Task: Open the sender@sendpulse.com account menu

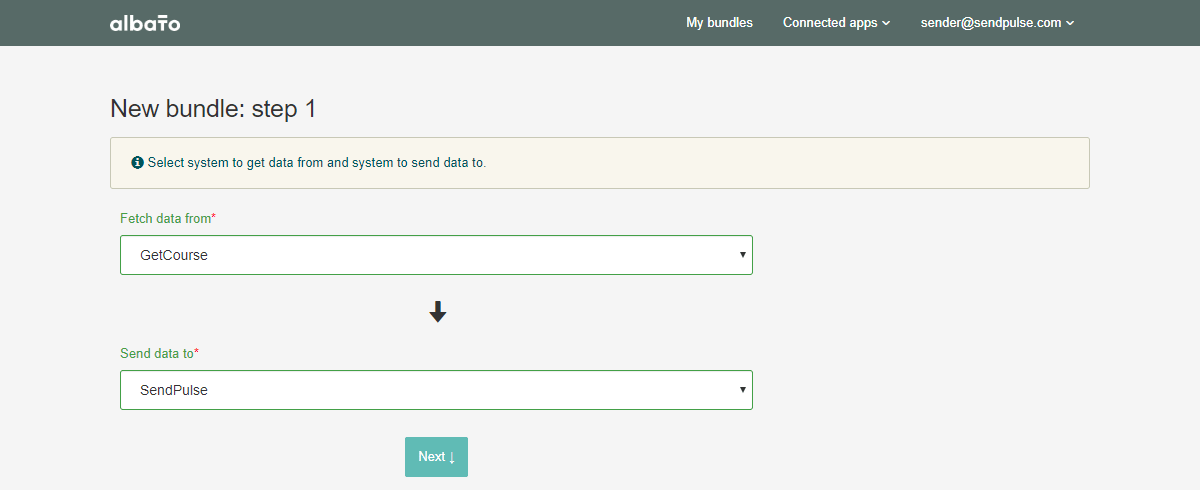Action: tap(997, 23)
